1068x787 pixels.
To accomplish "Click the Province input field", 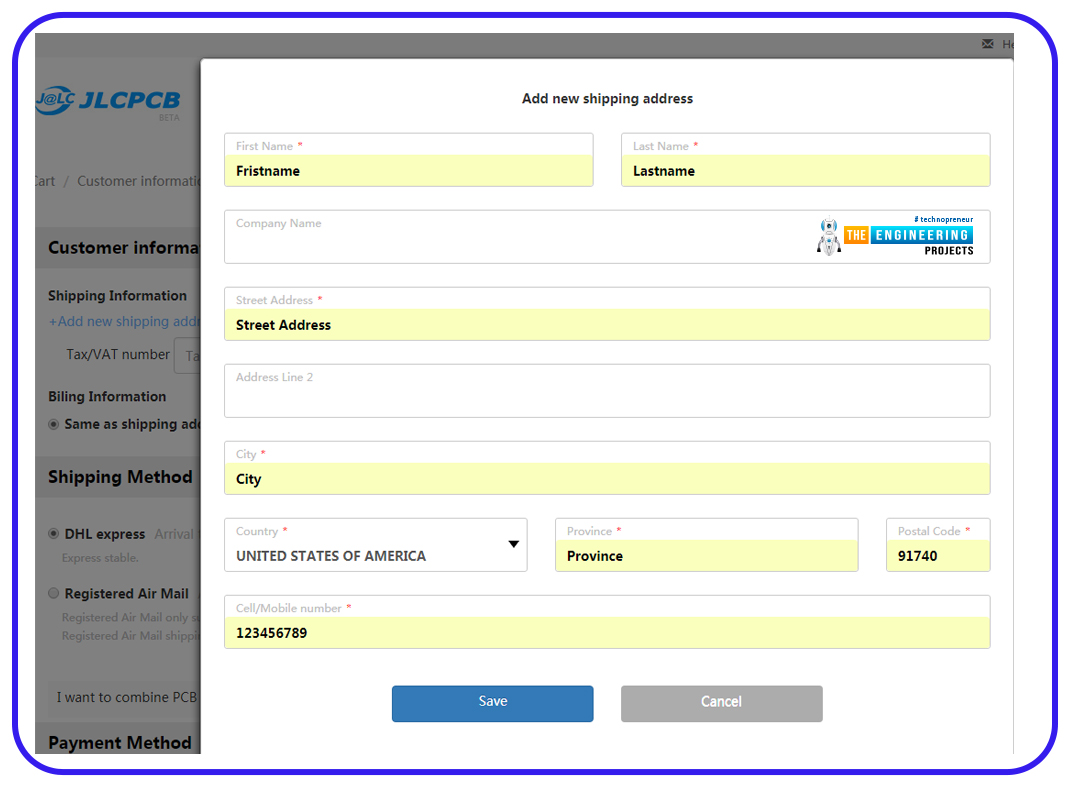I will (x=706, y=545).
